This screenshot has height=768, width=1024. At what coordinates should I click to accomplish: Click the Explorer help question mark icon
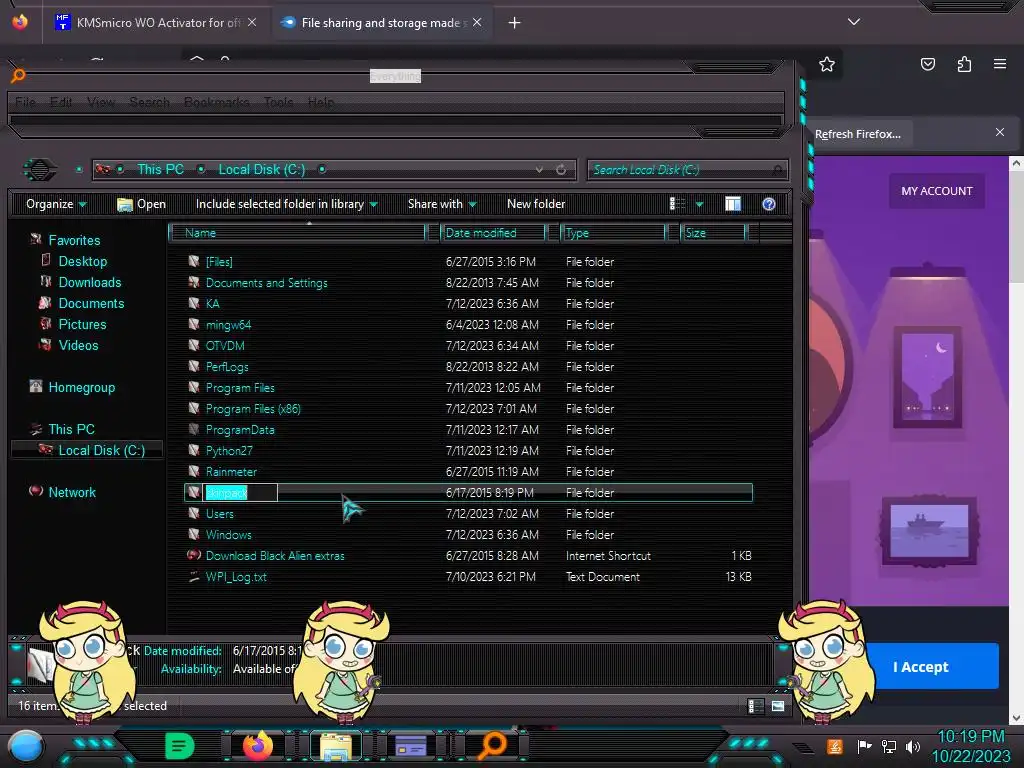coord(769,204)
